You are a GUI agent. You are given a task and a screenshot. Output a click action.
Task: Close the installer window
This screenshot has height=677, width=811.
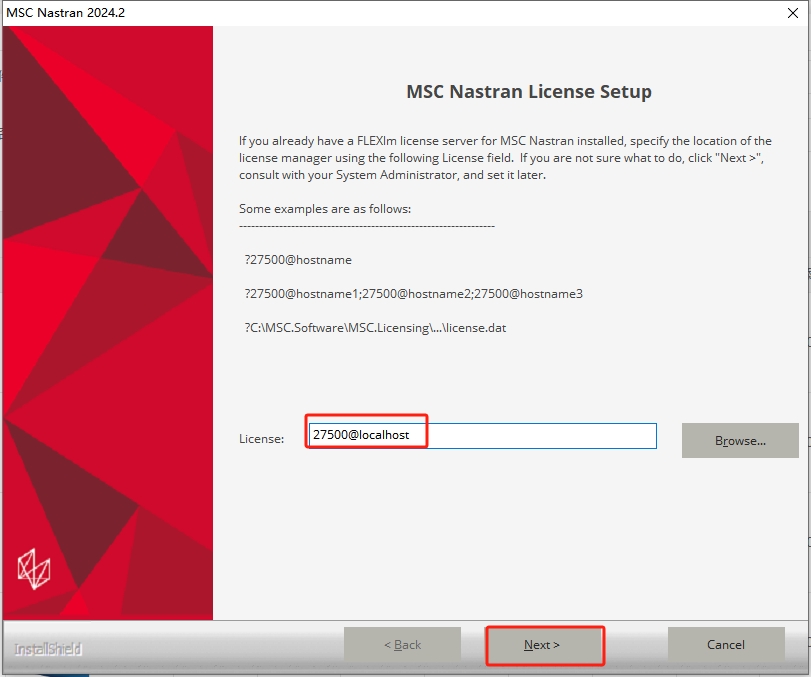(795, 13)
